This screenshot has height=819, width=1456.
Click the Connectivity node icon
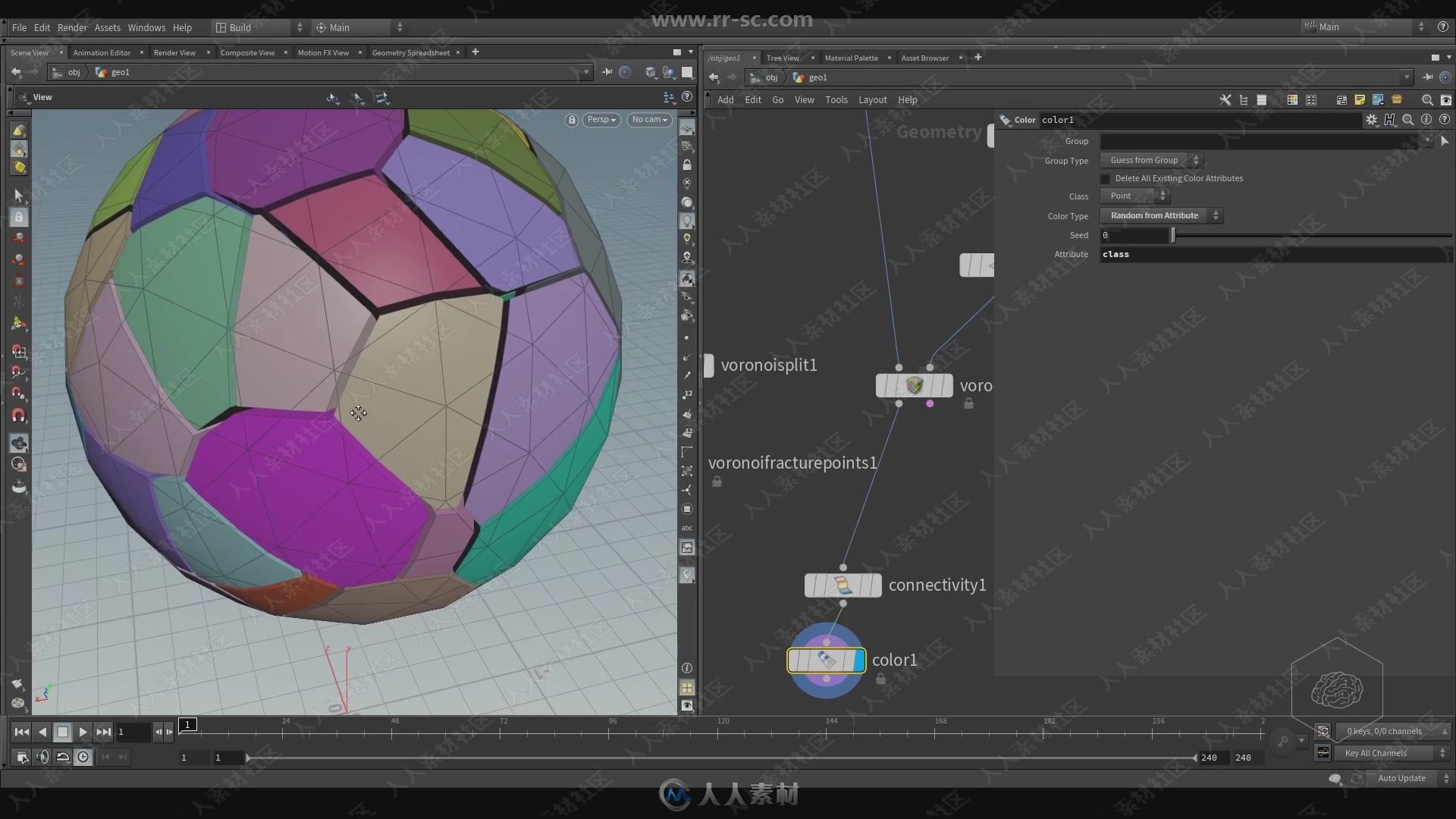point(842,585)
